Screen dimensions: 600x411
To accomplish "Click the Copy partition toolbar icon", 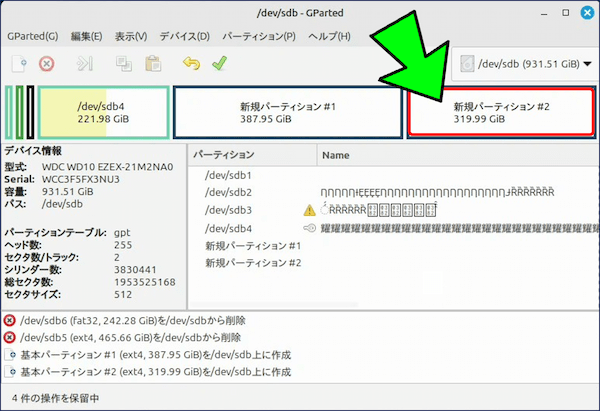I will [x=124, y=63].
